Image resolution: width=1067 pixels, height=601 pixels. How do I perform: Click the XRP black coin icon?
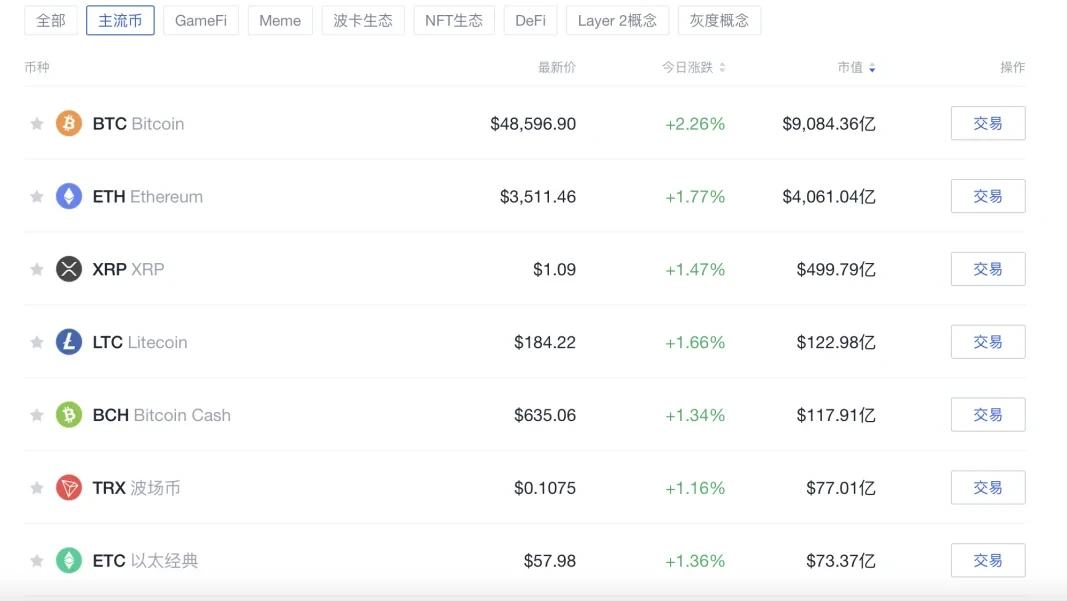pyautogui.click(x=69, y=269)
